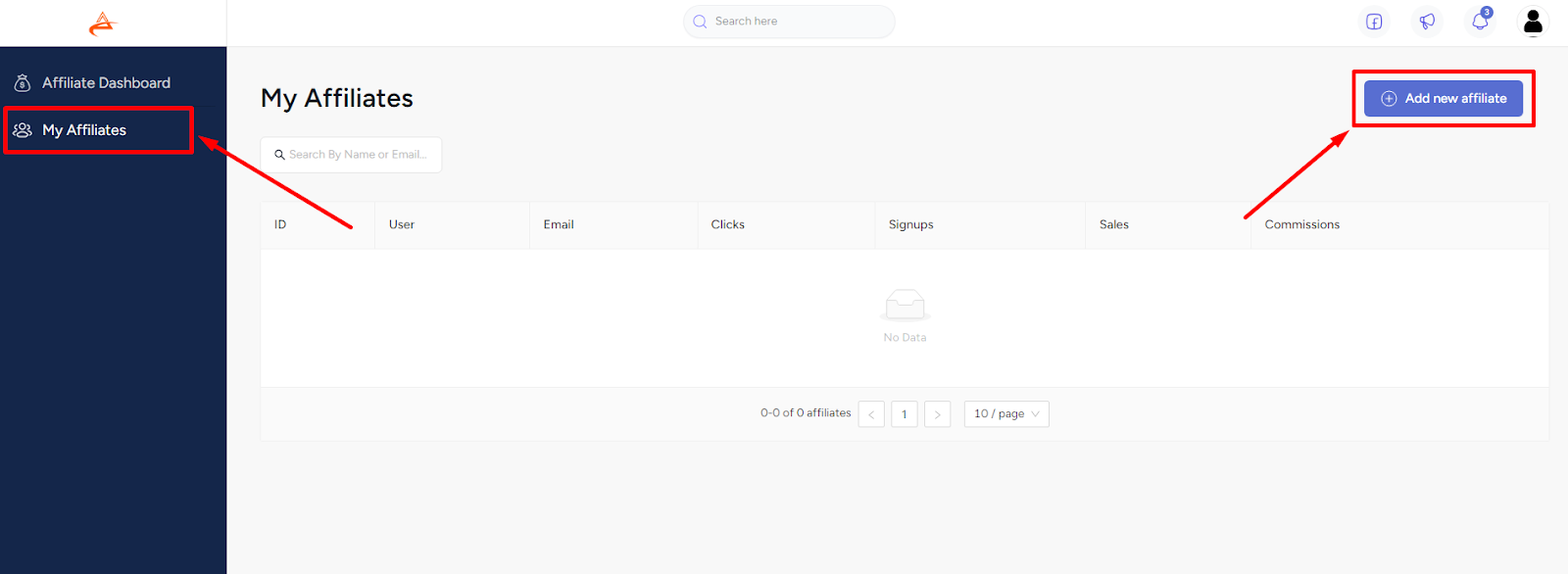
Task: Focus the Search here field
Action: point(789,22)
